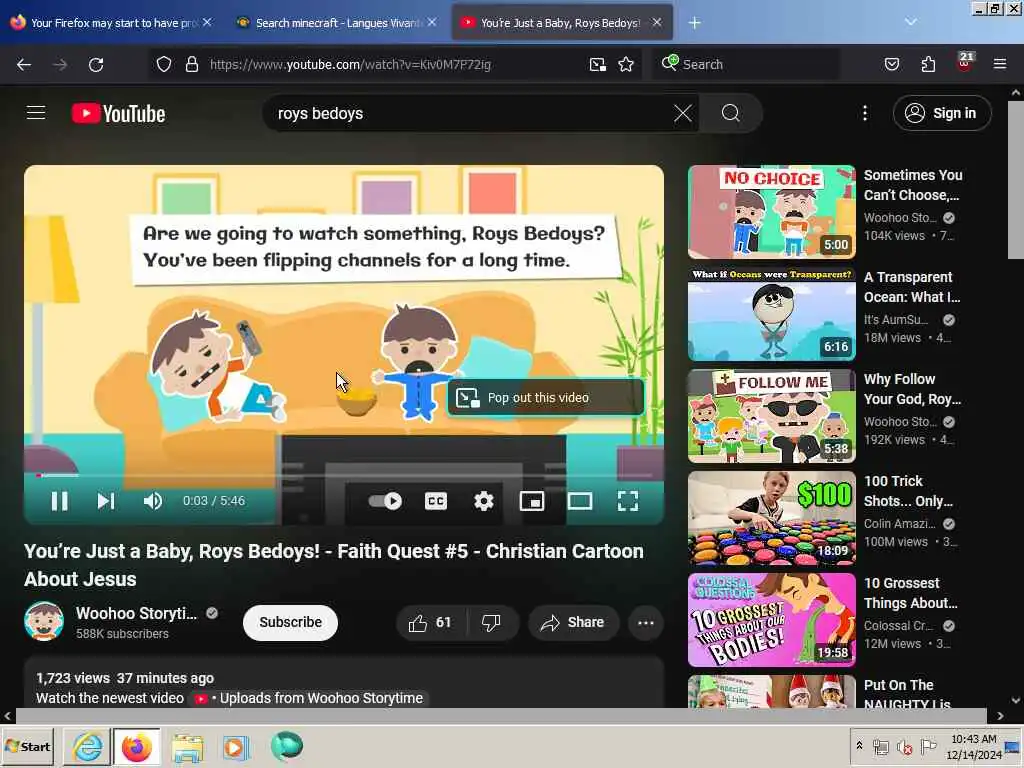Pause the video

(59, 501)
